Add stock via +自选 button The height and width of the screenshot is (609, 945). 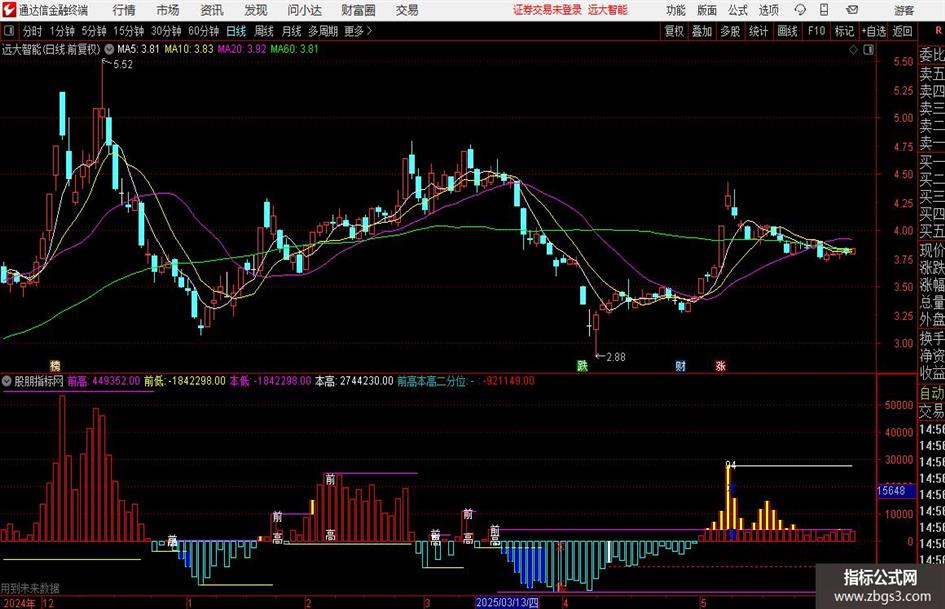pos(873,31)
